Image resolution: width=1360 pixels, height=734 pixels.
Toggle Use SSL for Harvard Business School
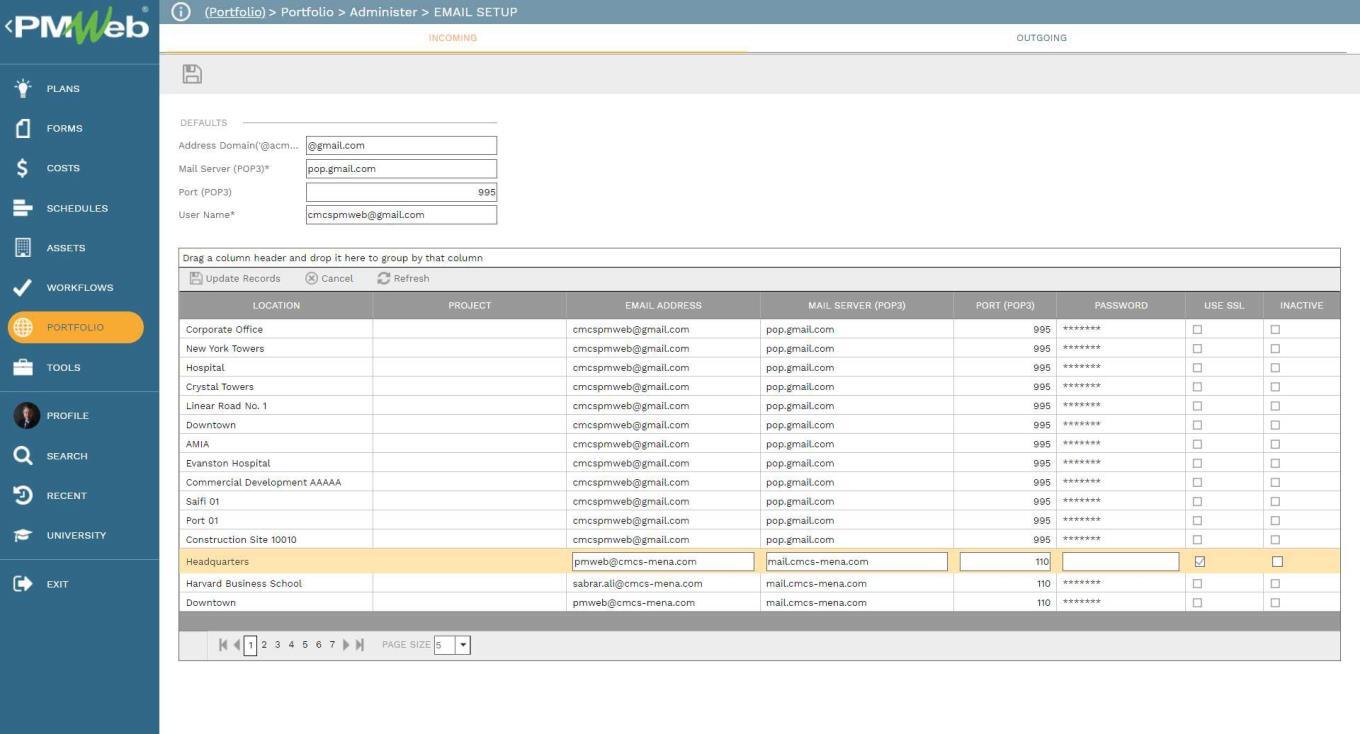coord(1198,584)
